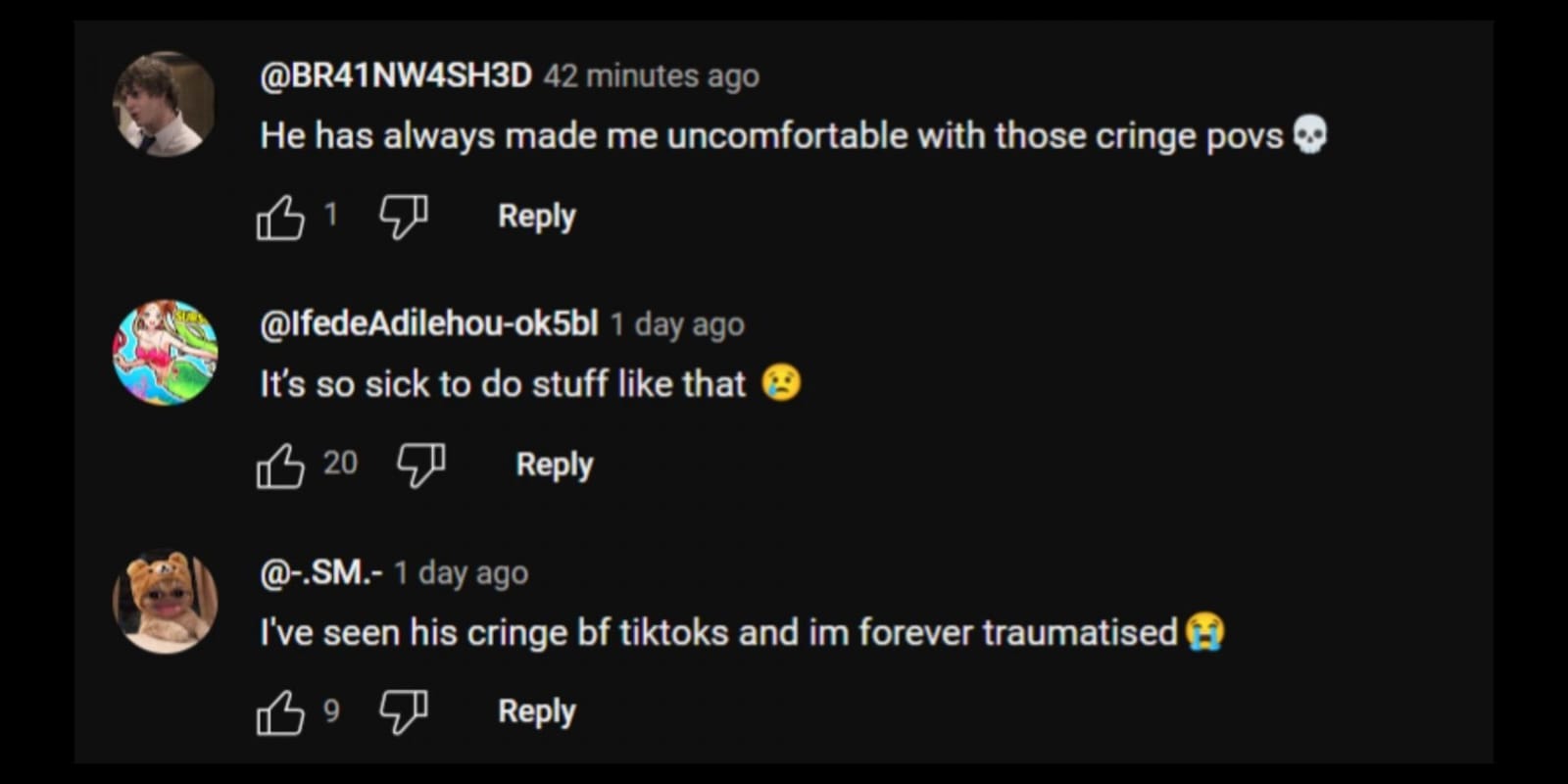Open the mermaid avatar of @IfedeAdilehou-ok5bl
The height and width of the screenshot is (784, 1568).
point(165,352)
